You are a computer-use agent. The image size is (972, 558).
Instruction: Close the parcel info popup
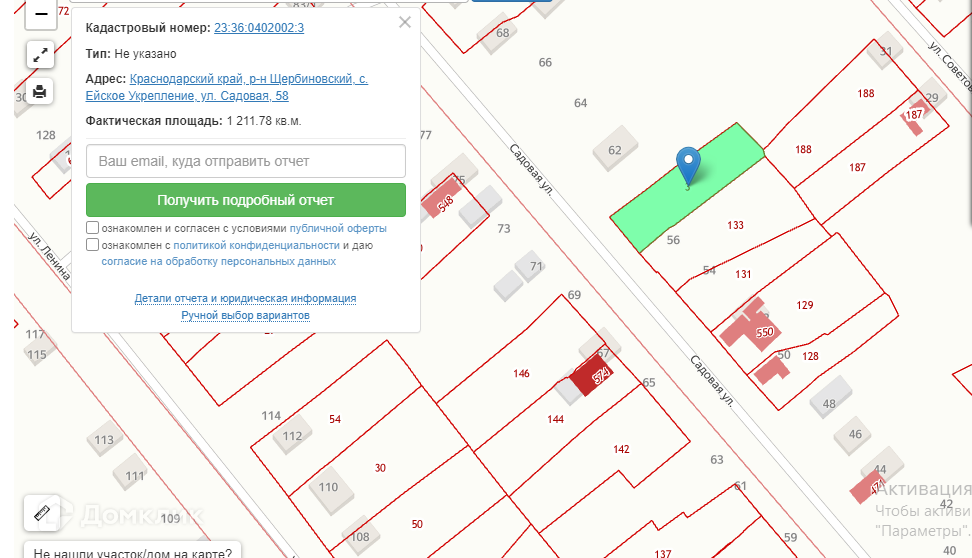click(x=405, y=22)
